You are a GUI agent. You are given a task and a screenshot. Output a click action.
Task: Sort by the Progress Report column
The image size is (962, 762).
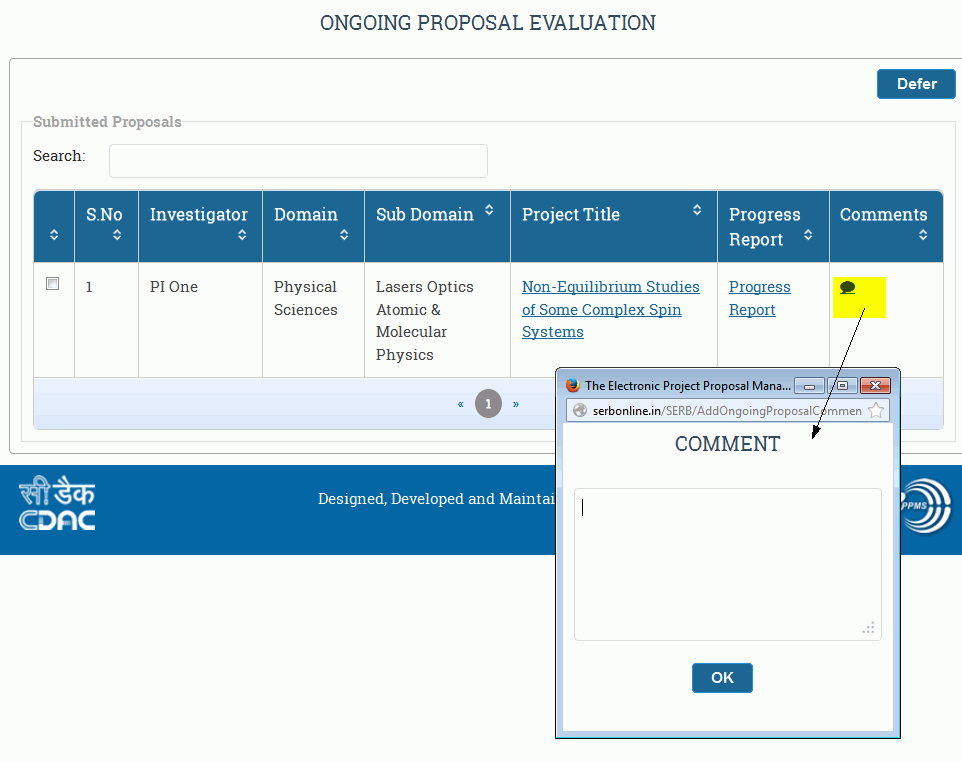click(x=808, y=235)
